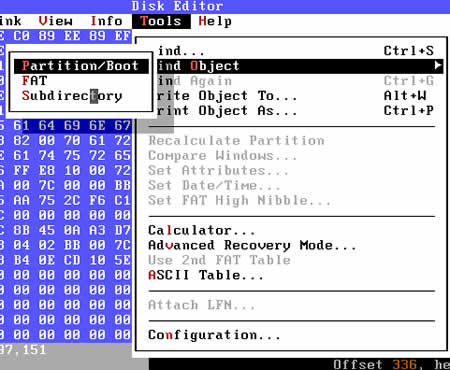
Task: Click hex byte 6E in highlighted row
Action: 98,125
